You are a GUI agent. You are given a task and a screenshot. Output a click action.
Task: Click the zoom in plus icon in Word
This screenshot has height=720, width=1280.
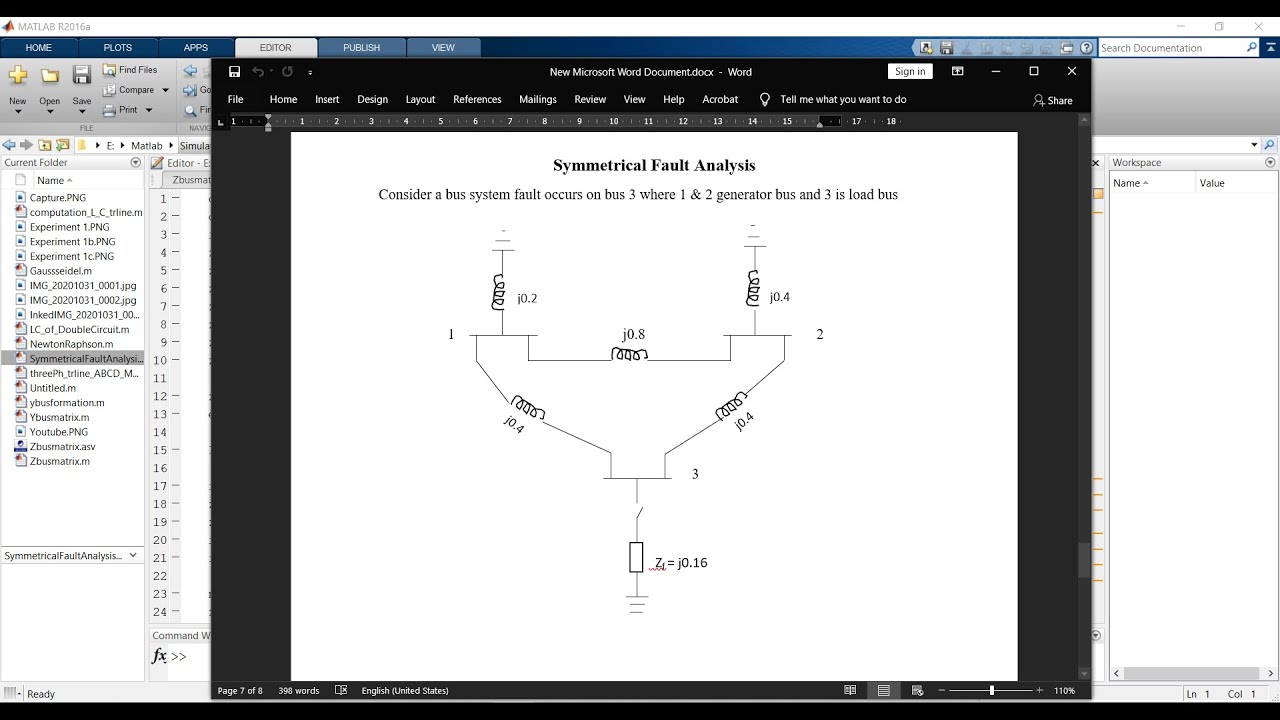click(1039, 691)
